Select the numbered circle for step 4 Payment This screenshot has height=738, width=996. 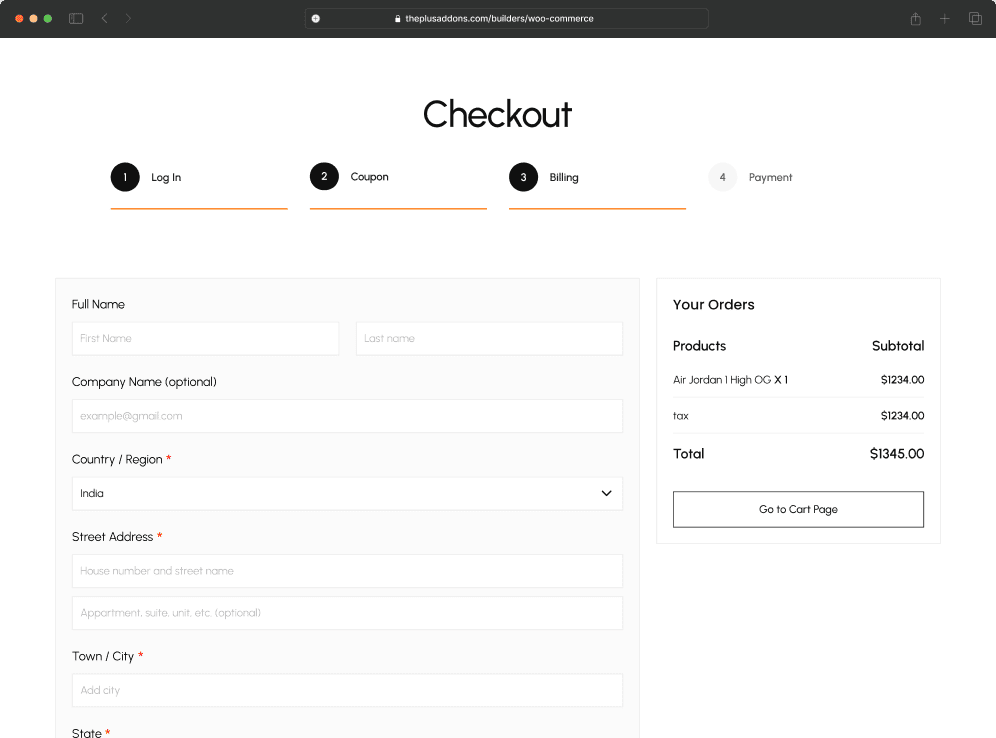tap(722, 177)
